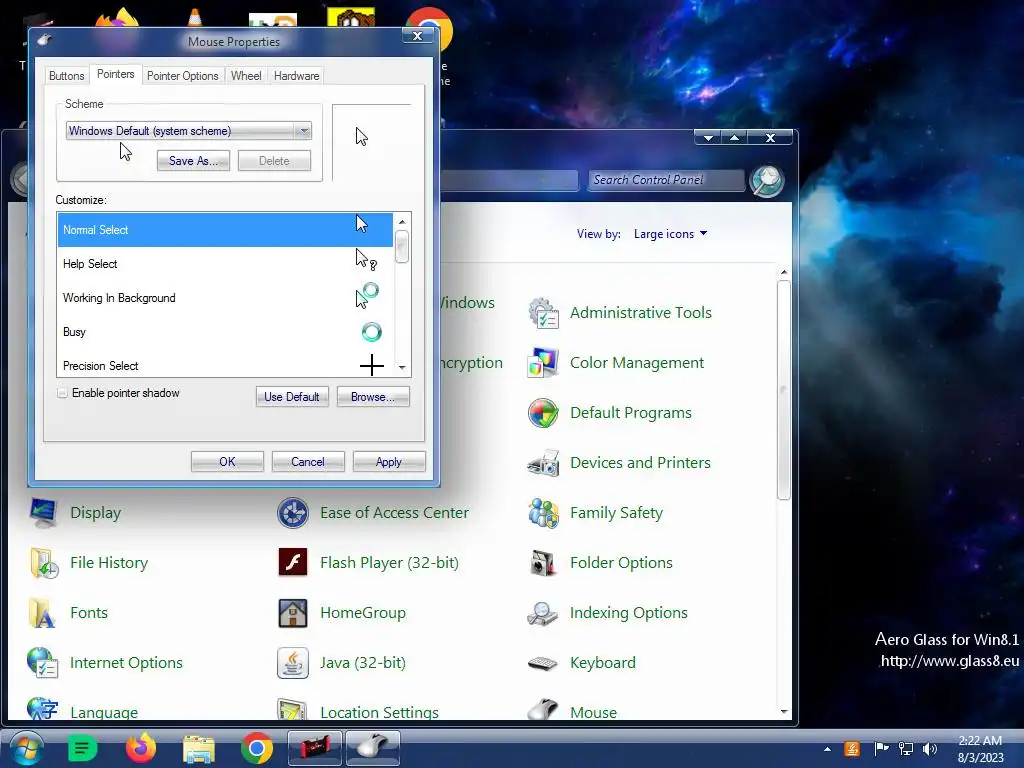Image resolution: width=1024 pixels, height=768 pixels.
Task: Click the Search Control Panel field
Action: 666,180
